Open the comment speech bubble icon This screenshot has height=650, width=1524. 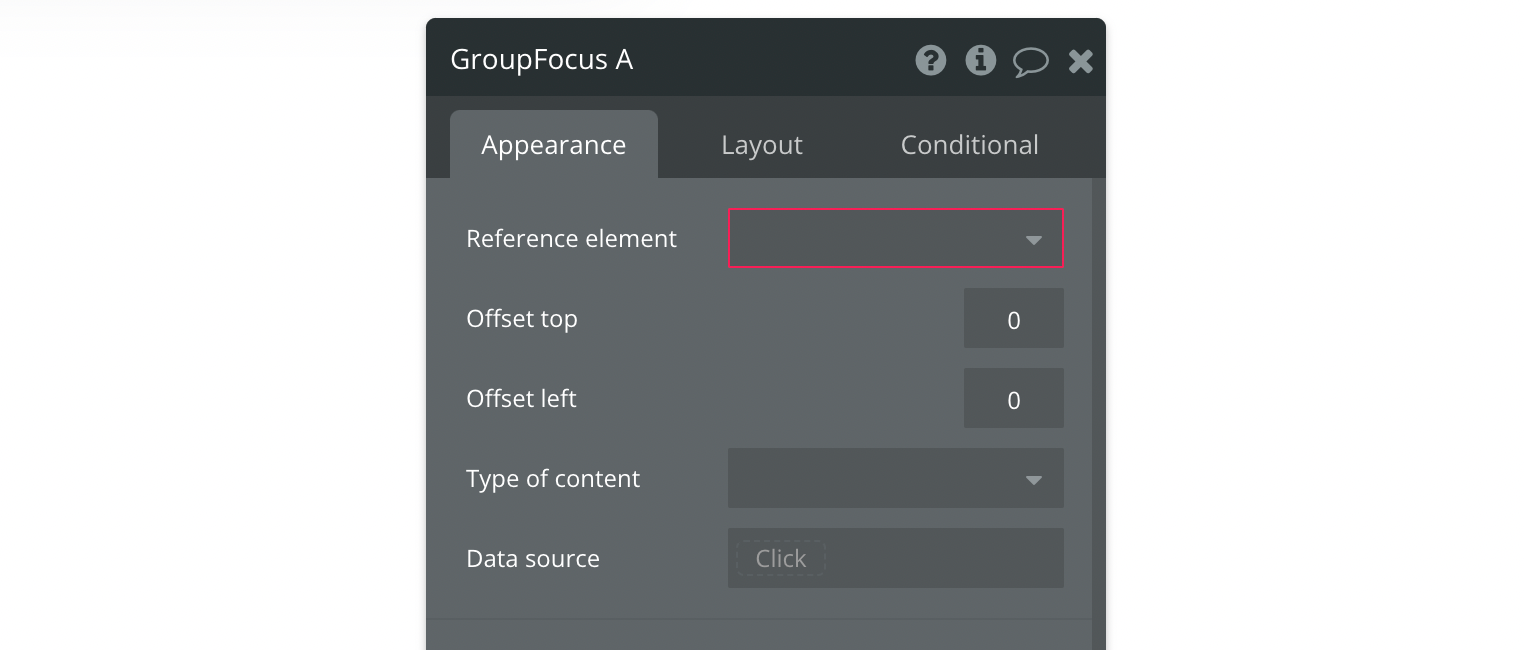click(x=1030, y=62)
